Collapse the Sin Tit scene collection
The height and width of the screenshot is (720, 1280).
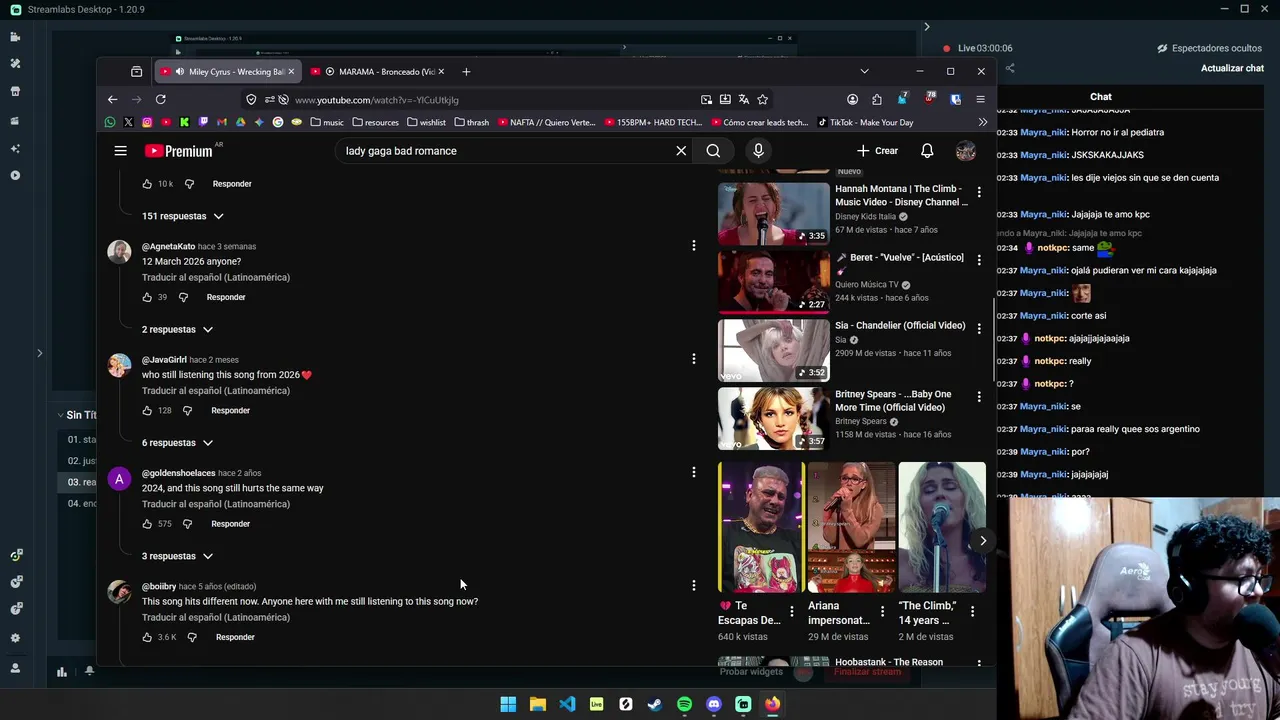(x=60, y=415)
